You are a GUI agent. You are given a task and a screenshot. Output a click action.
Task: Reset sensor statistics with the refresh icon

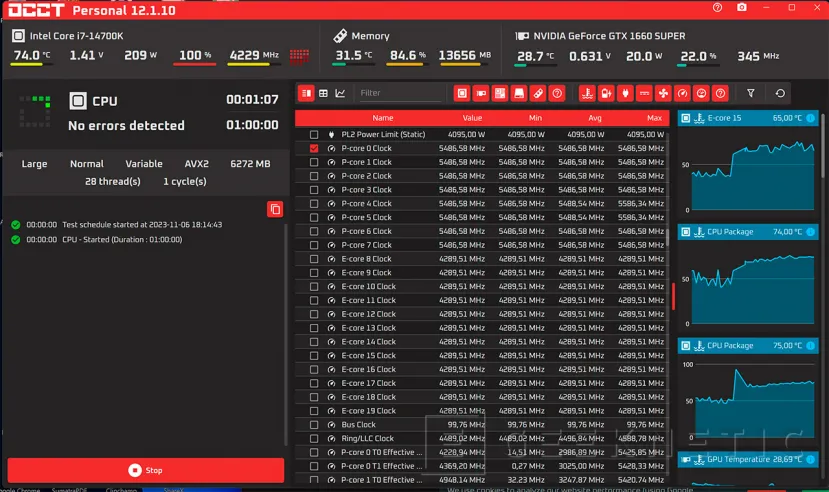tap(780, 94)
